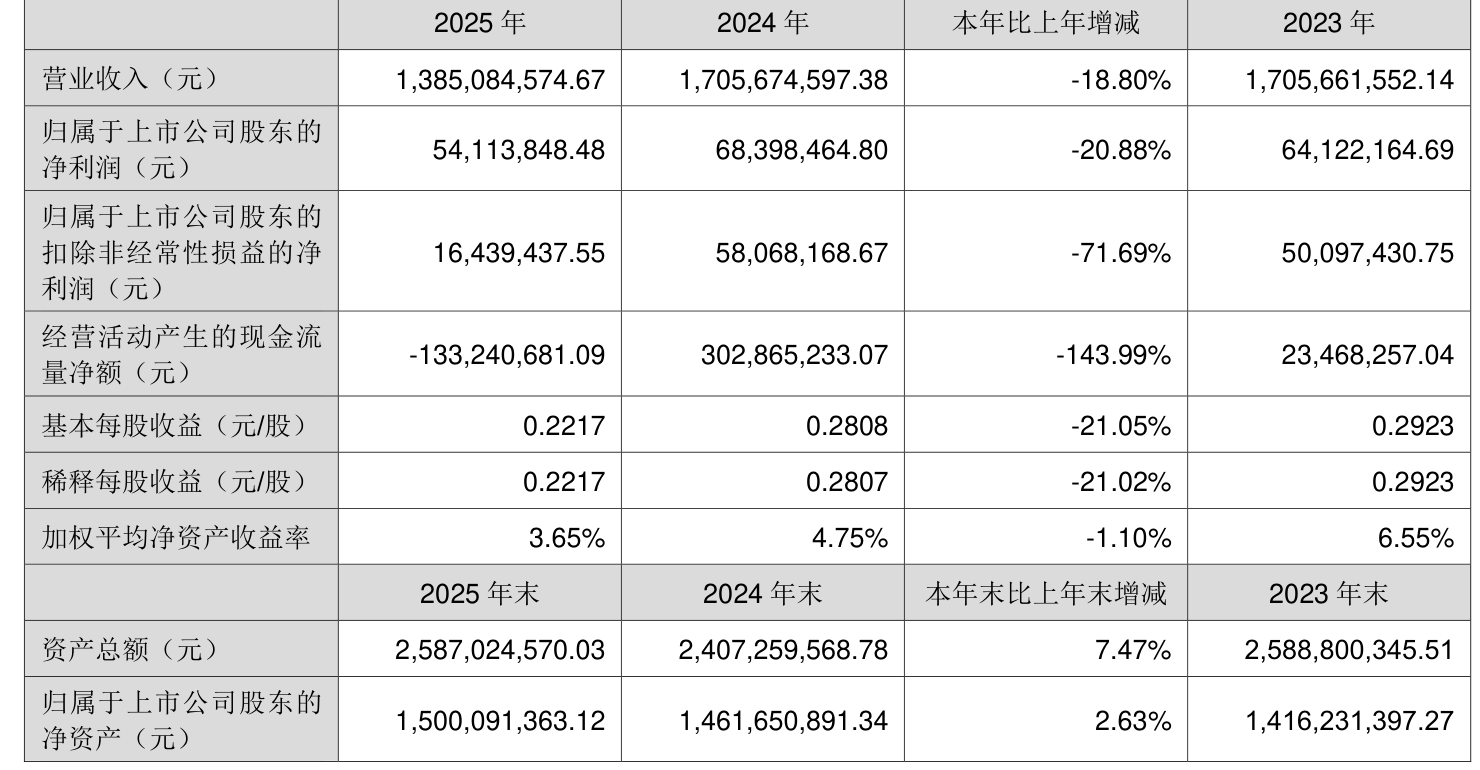Select the 2025 revenue value 1,385,084,574.67
The height and width of the screenshot is (770, 1480).
[x=501, y=80]
